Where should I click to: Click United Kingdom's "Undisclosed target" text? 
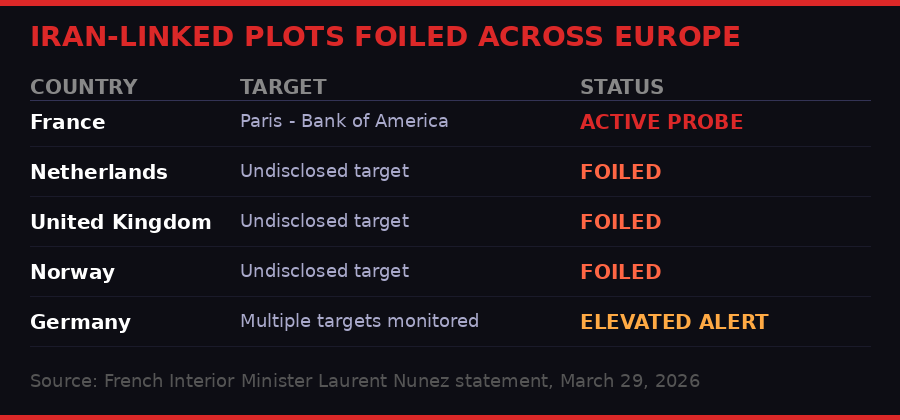click(324, 221)
